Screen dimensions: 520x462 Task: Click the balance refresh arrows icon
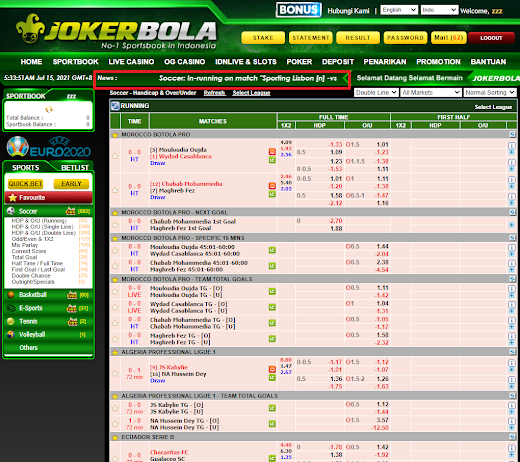(49, 109)
